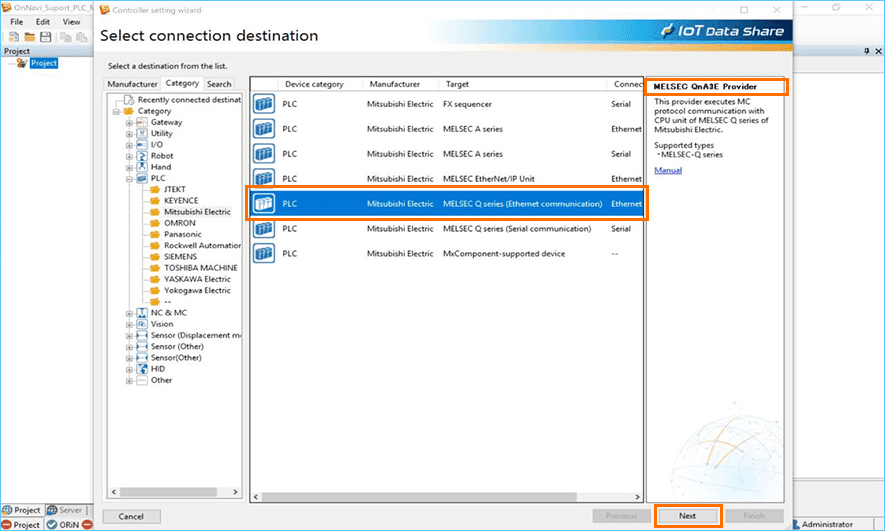
Task: Click the Recently connected destination icon
Action: point(129,99)
